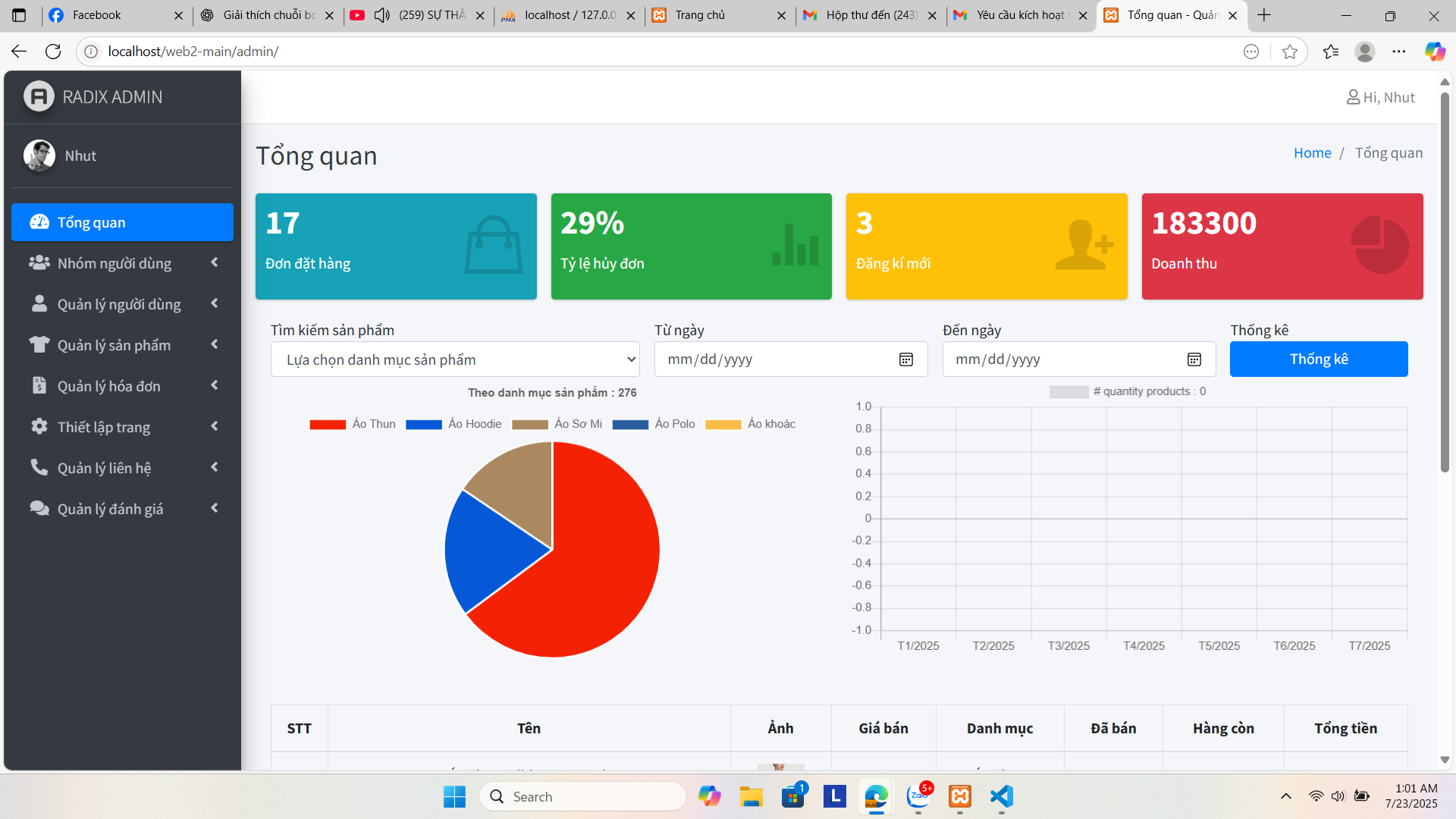Click the yellow Áo khoác legend swatch
This screenshot has width=1456, height=819.
[723, 425]
